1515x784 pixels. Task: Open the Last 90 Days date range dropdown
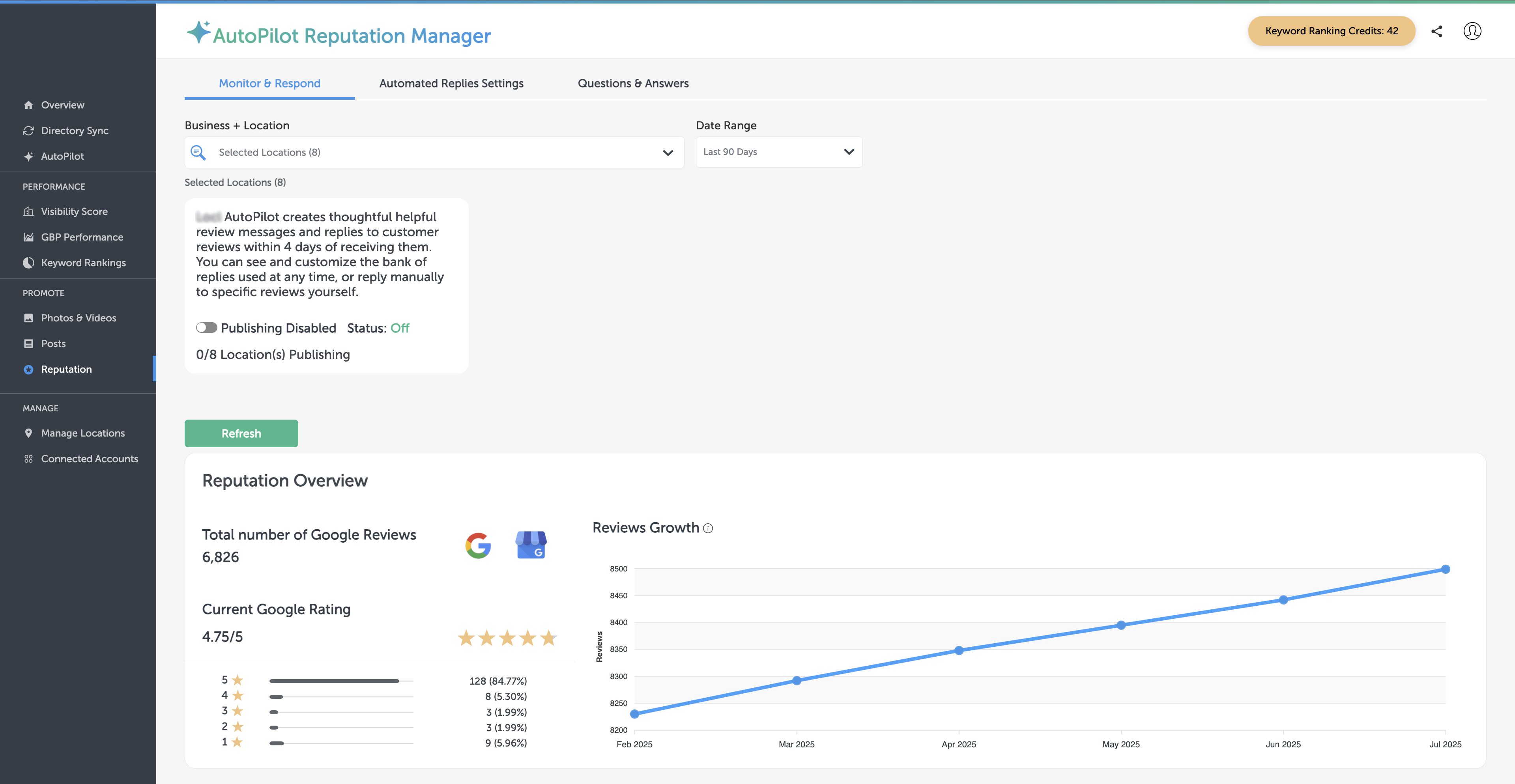pyautogui.click(x=779, y=152)
